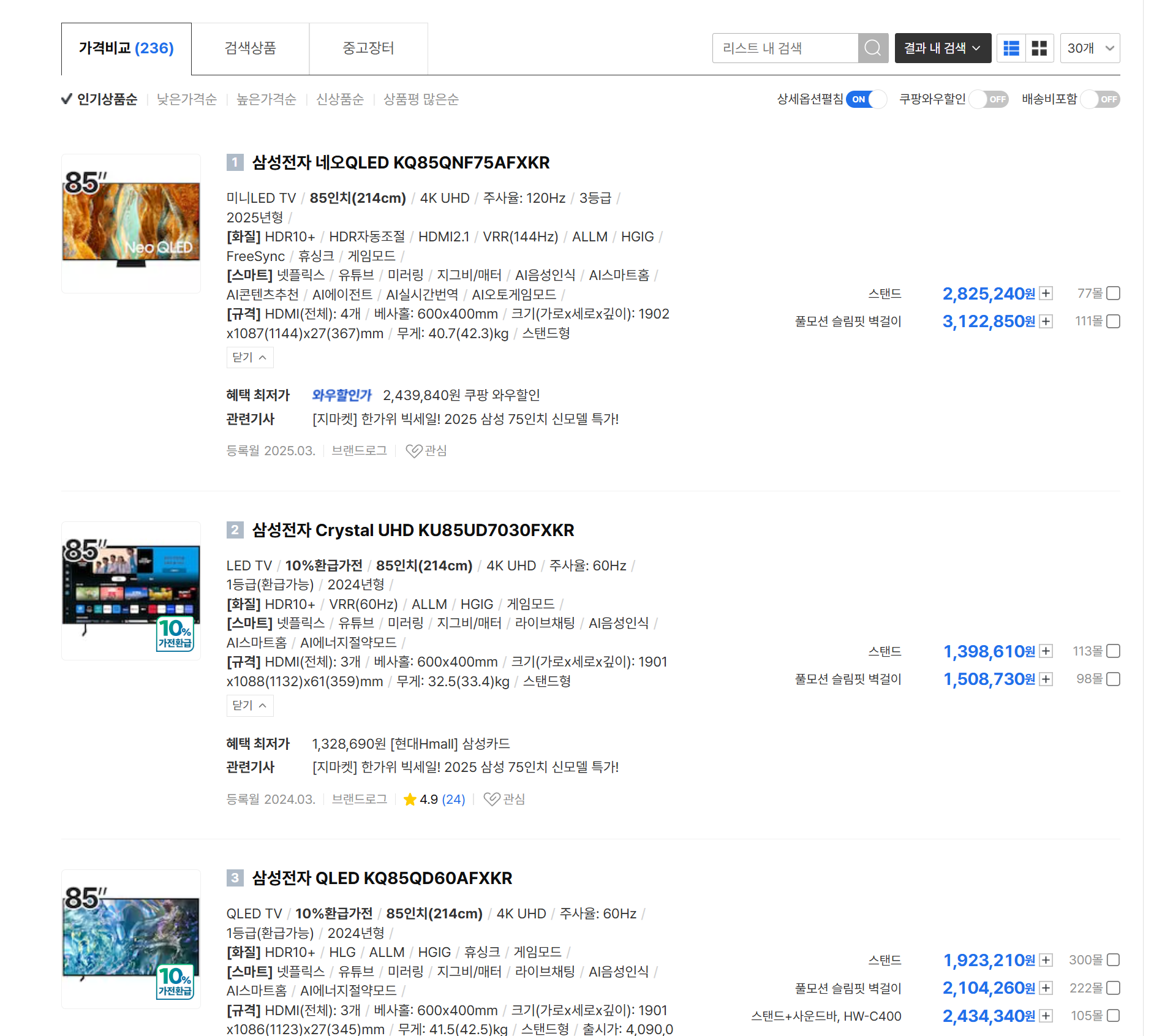Click price 1,923,210원 스탠드
This screenshot has width=1162, height=1036.
coord(989,960)
